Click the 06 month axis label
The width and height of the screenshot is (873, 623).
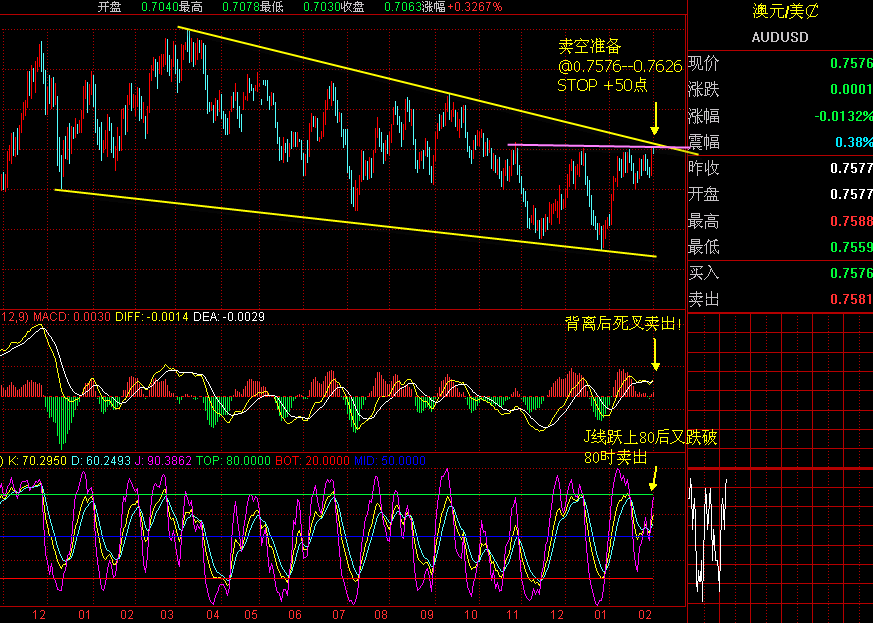pyautogui.click(x=295, y=615)
